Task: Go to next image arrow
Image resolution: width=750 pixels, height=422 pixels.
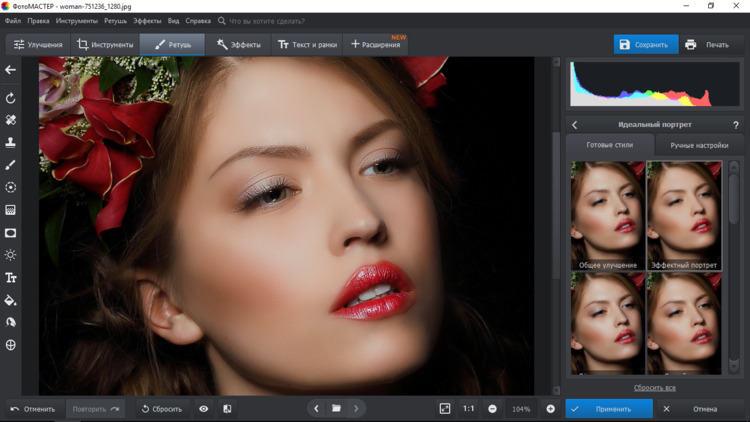Action: (x=356, y=409)
